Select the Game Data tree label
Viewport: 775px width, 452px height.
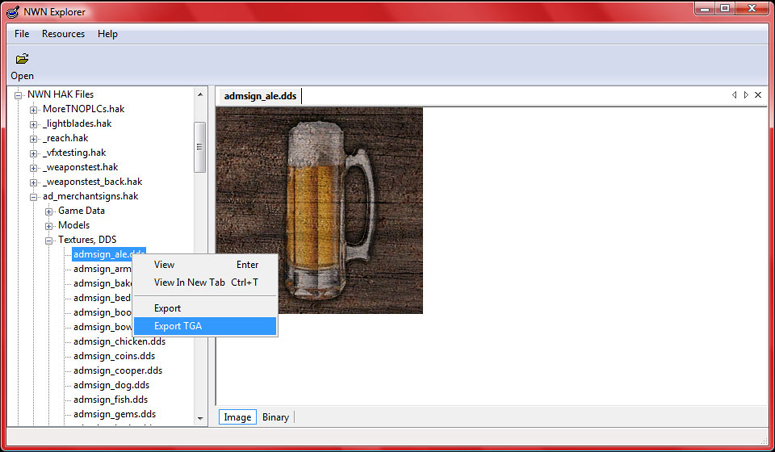[81, 211]
